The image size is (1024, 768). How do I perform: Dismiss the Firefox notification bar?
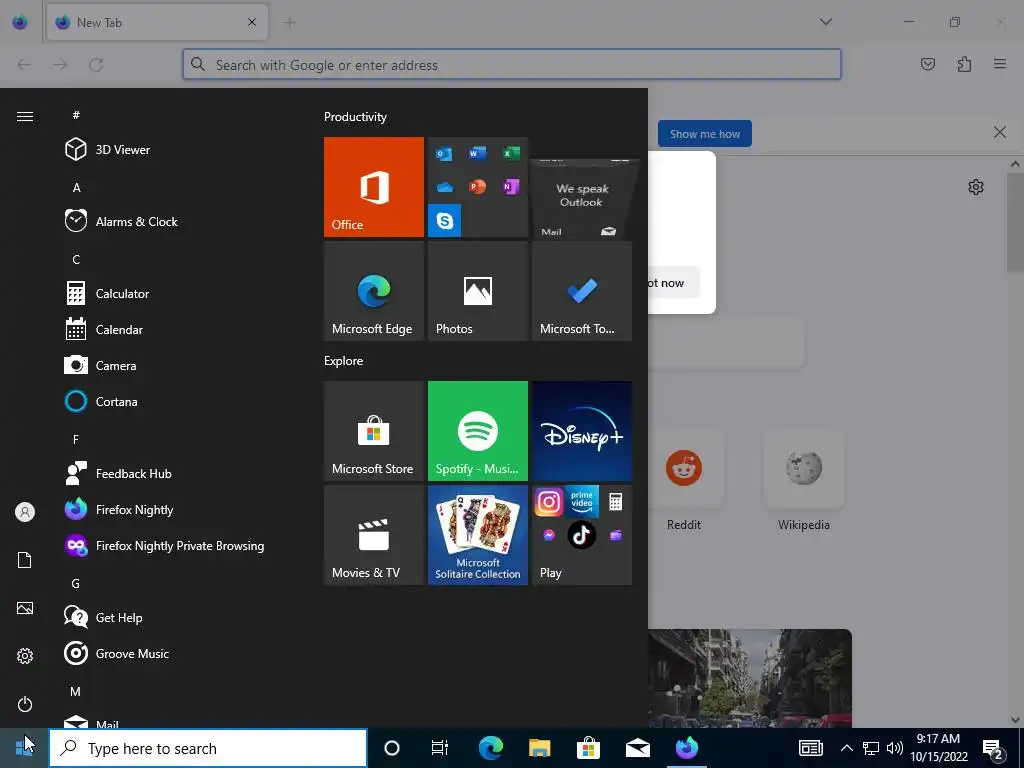click(1000, 133)
